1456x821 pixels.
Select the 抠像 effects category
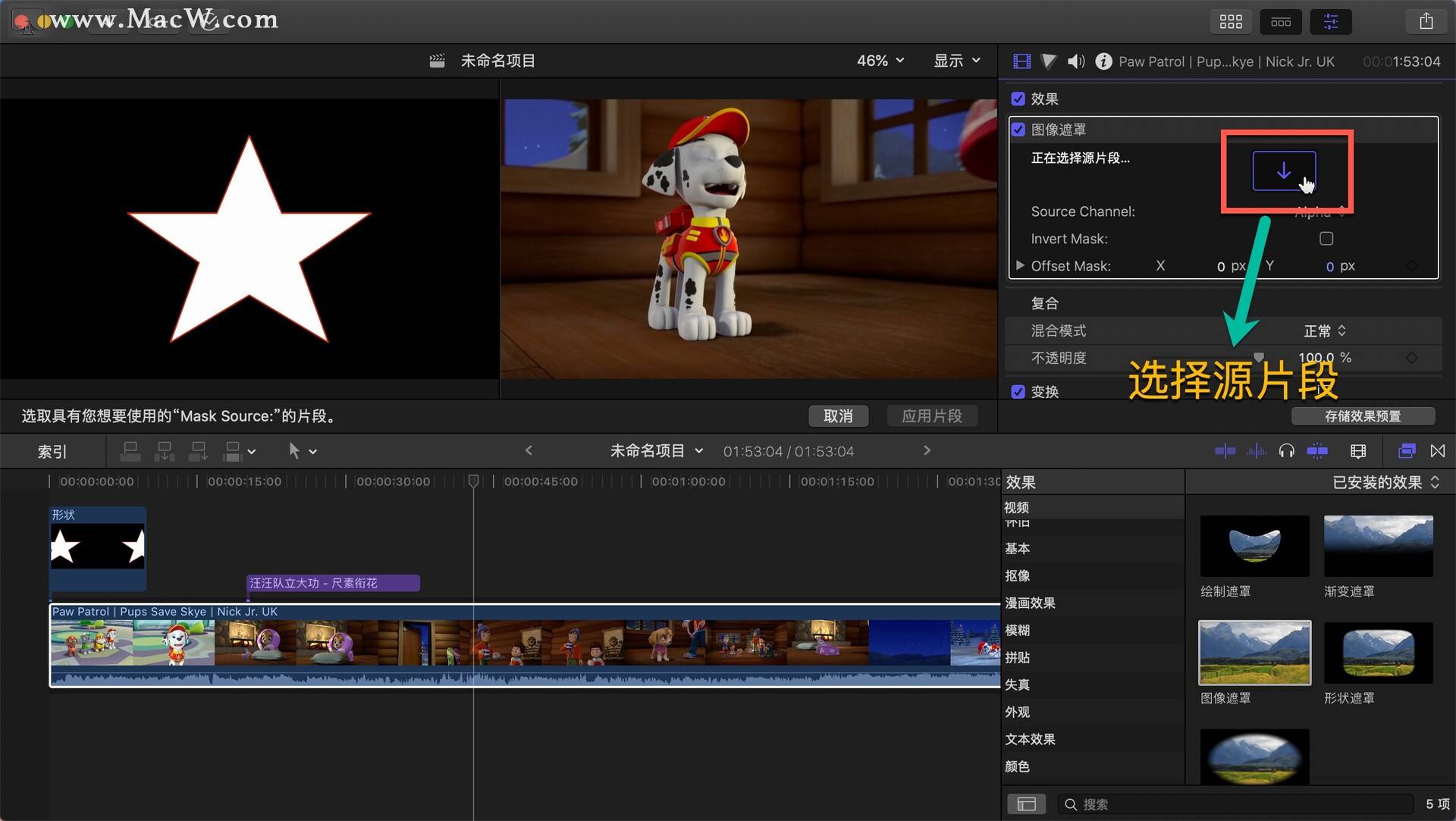[x=1017, y=575]
